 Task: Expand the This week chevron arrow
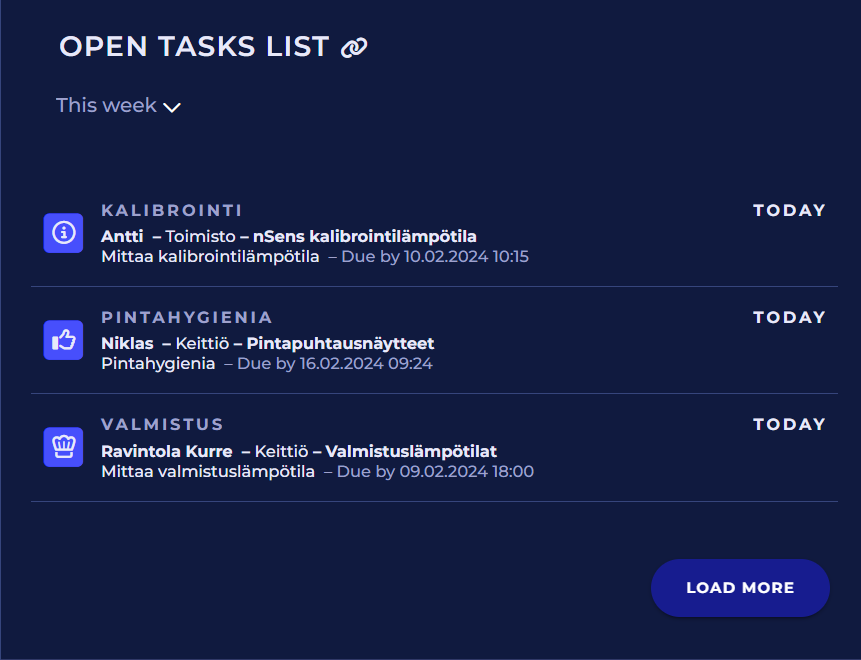[x=172, y=107]
